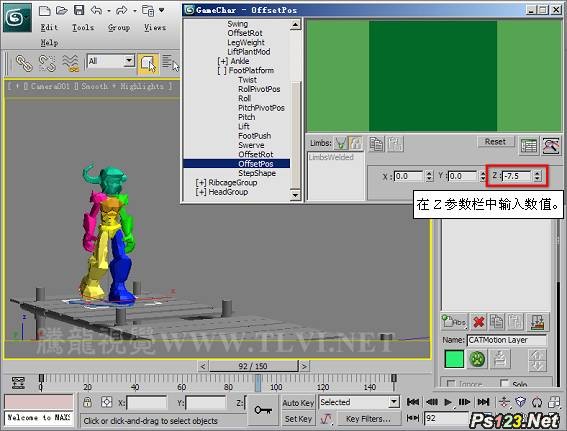Expand the RibcageGroup tree node
This screenshot has height=431, width=567.
[201, 183]
